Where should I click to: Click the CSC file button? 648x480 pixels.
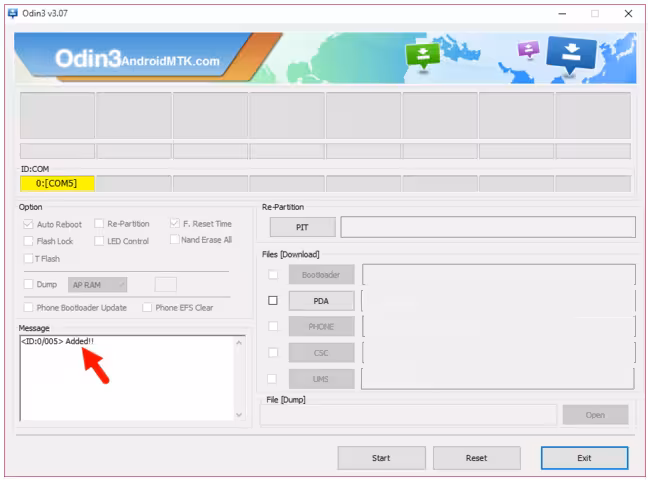[x=322, y=353]
